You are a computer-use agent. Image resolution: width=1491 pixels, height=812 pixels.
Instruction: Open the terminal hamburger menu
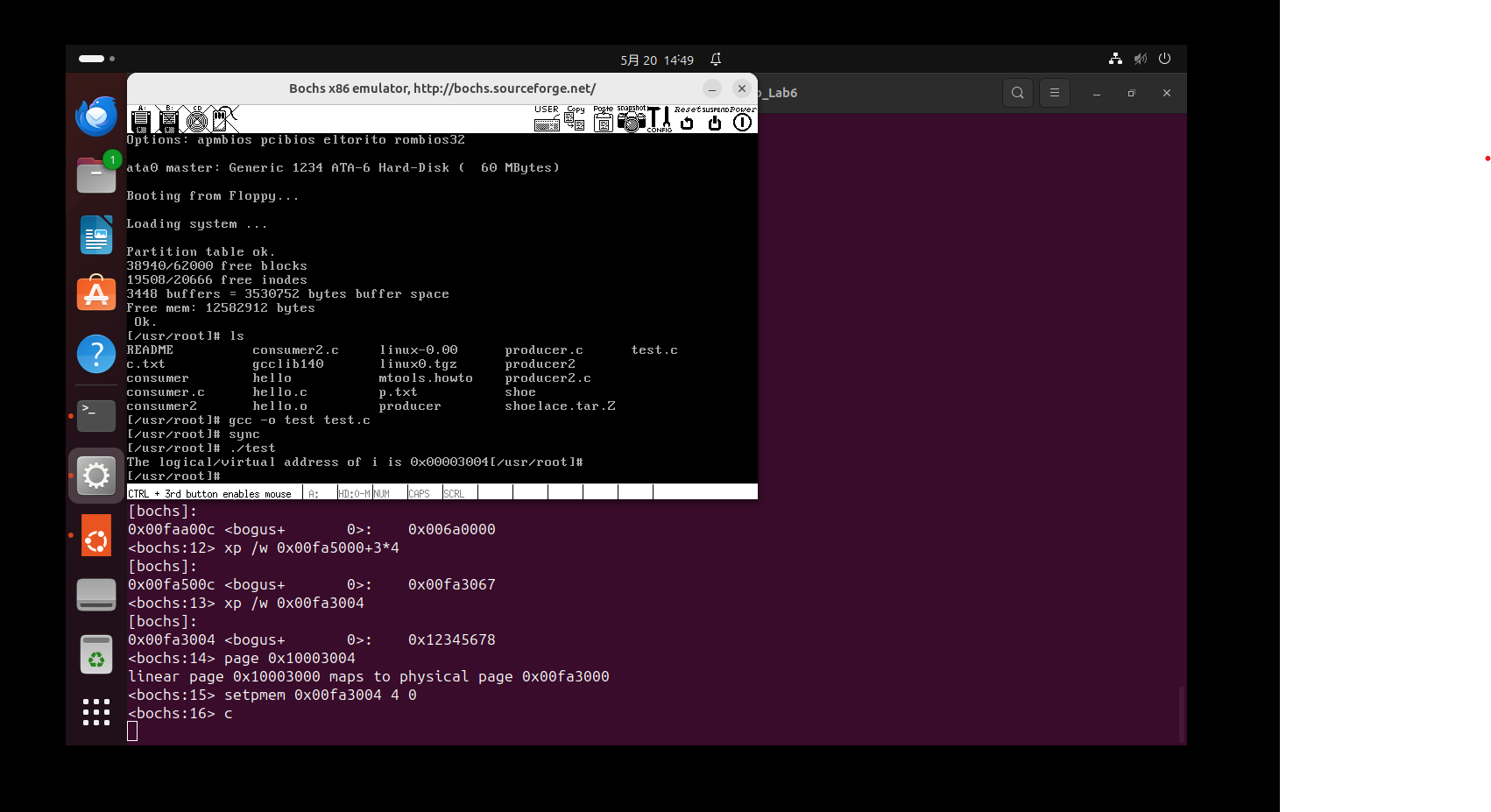[1055, 93]
